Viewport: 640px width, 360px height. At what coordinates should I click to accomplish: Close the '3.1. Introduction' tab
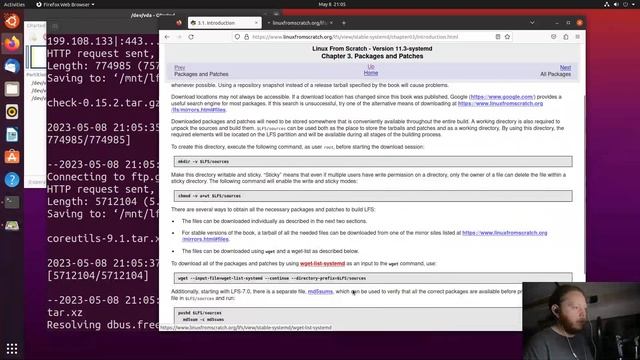click(x=256, y=23)
